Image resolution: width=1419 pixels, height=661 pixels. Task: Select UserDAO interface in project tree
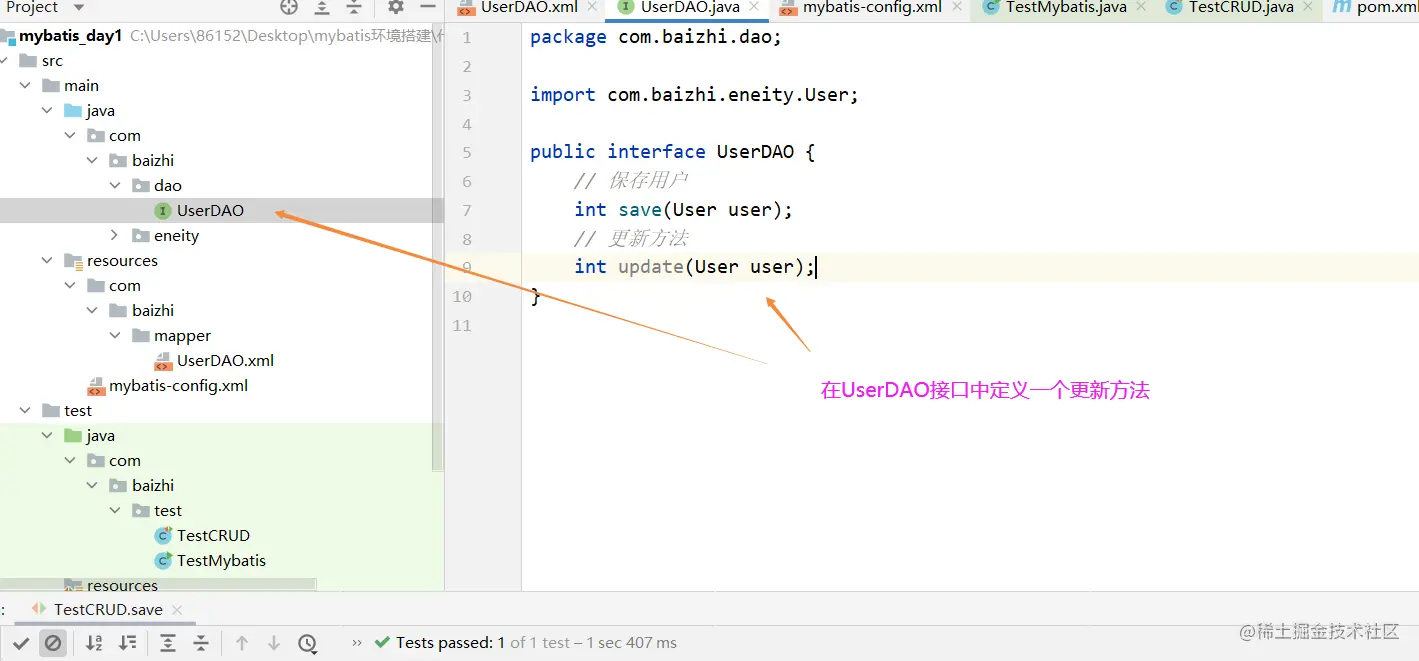tap(210, 211)
